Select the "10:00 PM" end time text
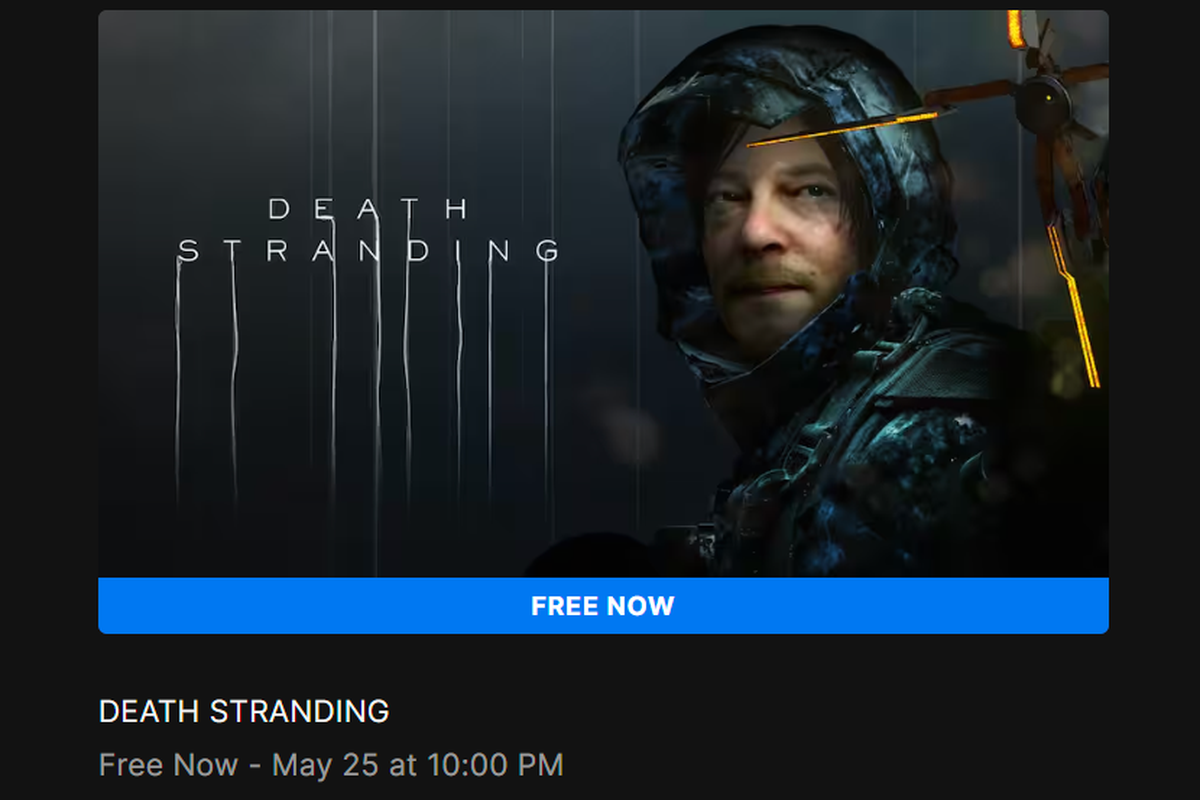Screen dimensions: 1200x800 point(495,766)
